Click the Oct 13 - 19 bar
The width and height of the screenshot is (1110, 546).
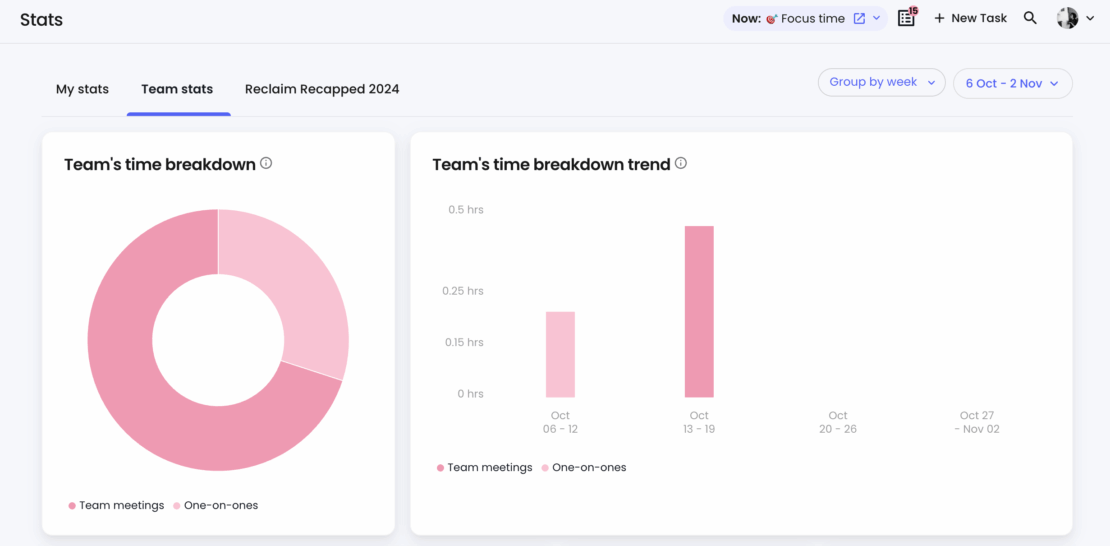pyautogui.click(x=699, y=311)
